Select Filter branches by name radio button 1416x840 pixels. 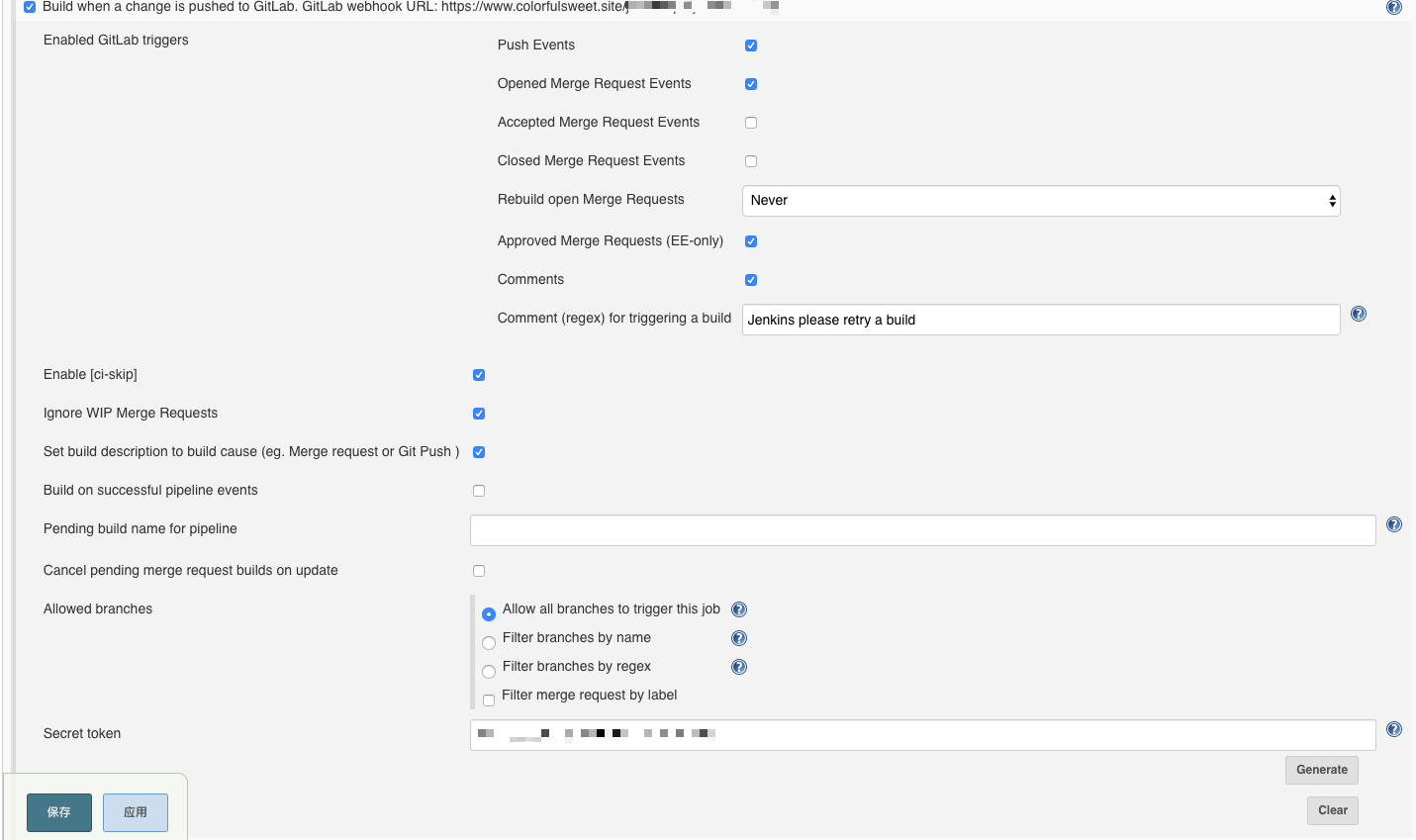(x=489, y=643)
